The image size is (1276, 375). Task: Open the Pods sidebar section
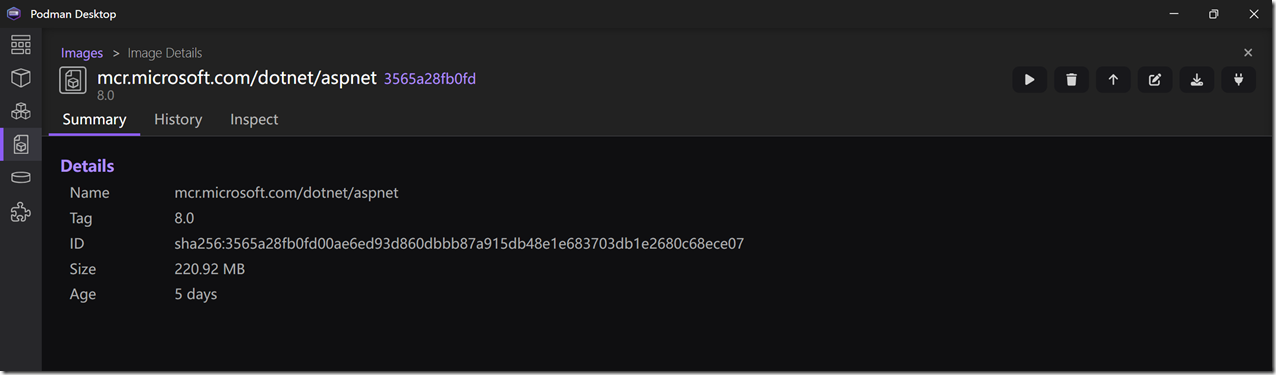tap(20, 111)
